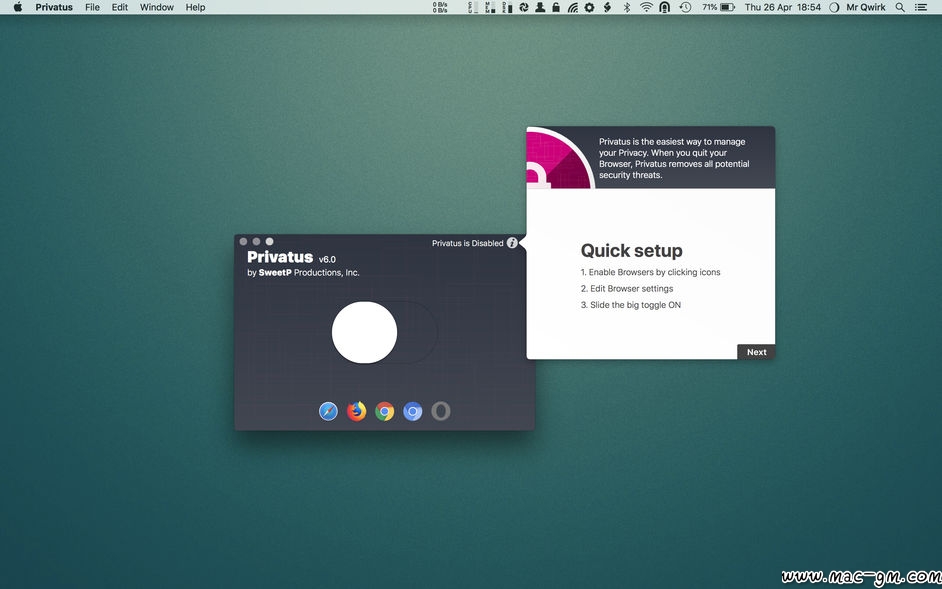
Task: Click the info icon beside Privatus is Disabled
Action: [x=512, y=243]
